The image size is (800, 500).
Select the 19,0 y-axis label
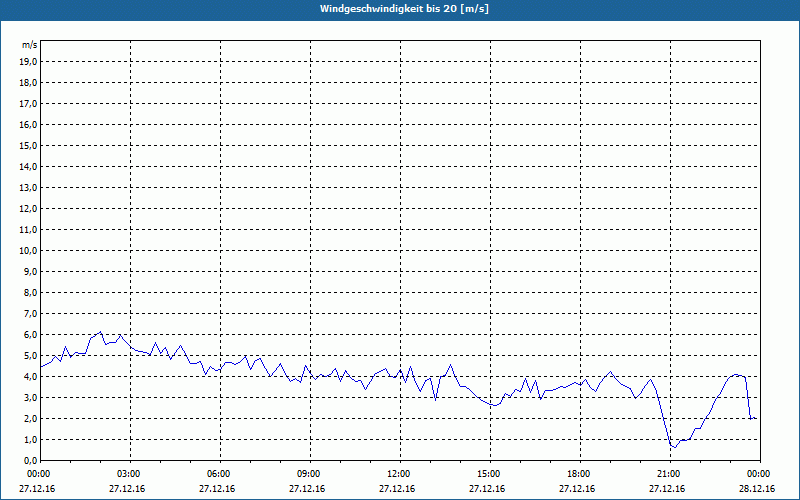29,61
